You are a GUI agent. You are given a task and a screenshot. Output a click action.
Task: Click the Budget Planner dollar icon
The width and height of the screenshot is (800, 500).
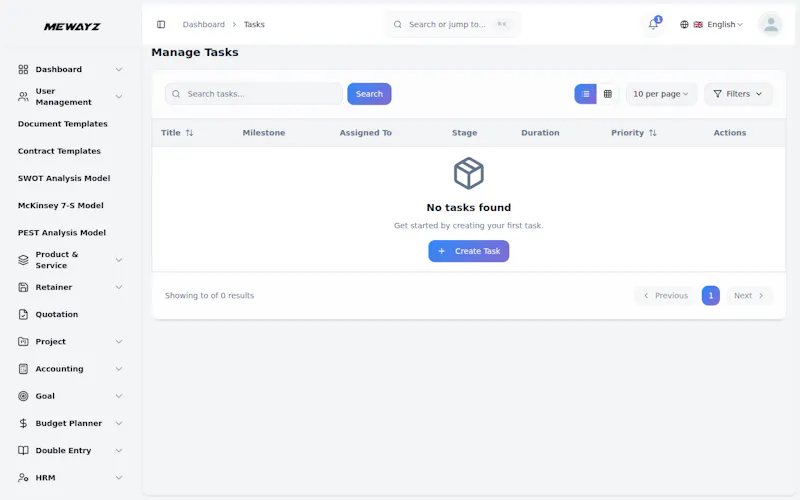pos(23,423)
